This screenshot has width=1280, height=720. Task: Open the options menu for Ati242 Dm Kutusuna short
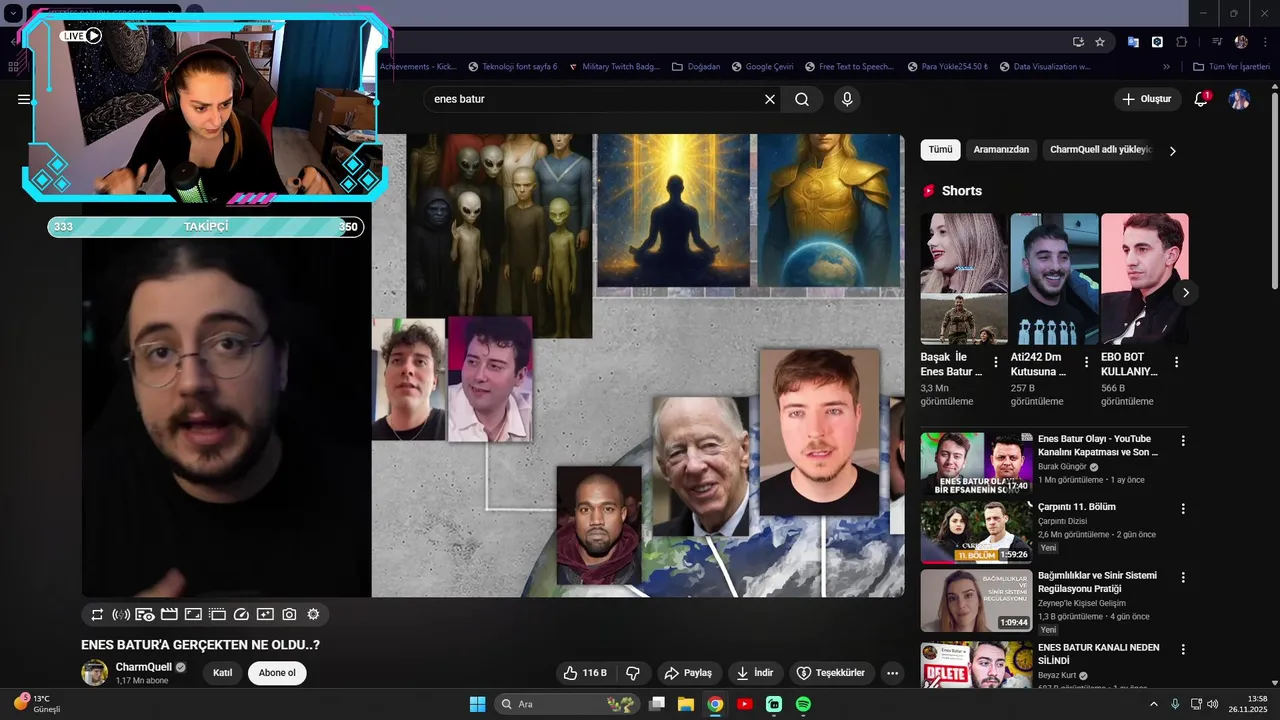coord(1086,362)
